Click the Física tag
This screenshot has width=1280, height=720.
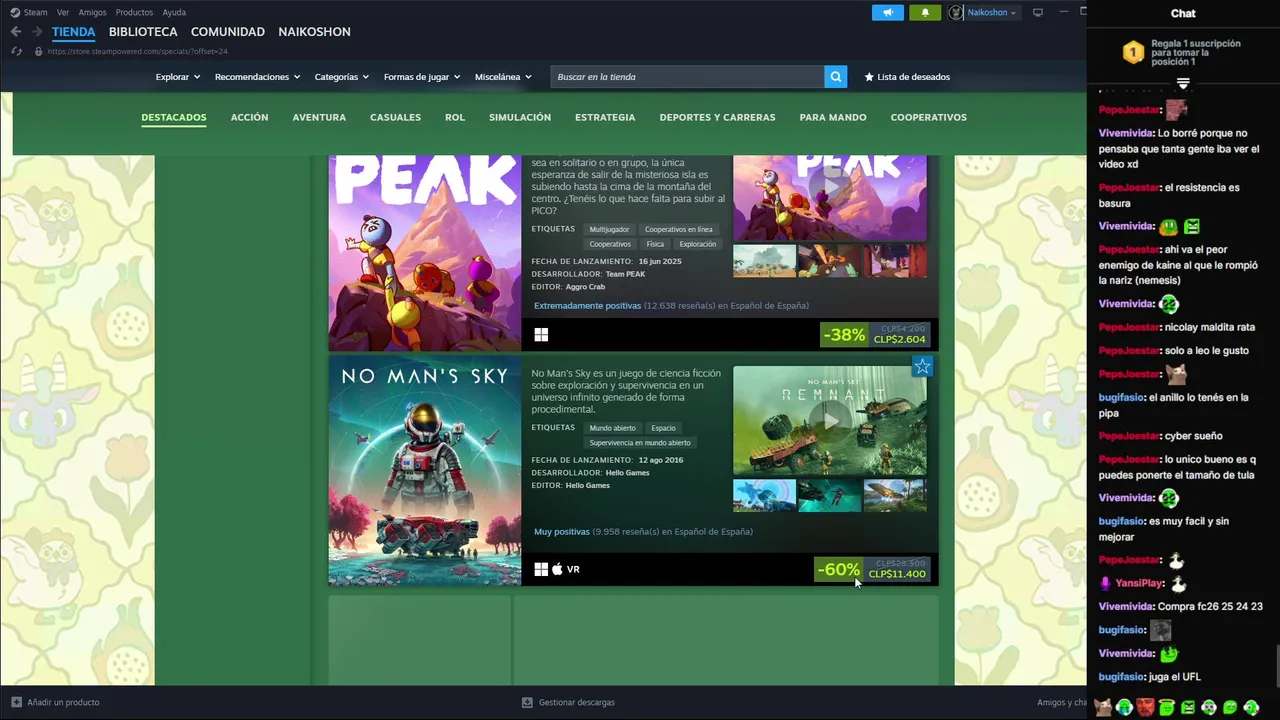655,244
